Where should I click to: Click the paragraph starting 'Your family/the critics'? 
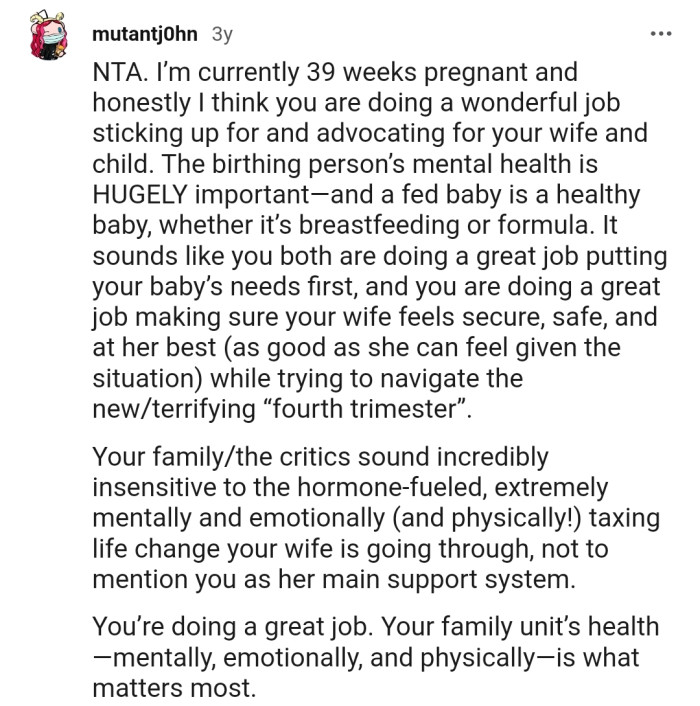(376, 518)
